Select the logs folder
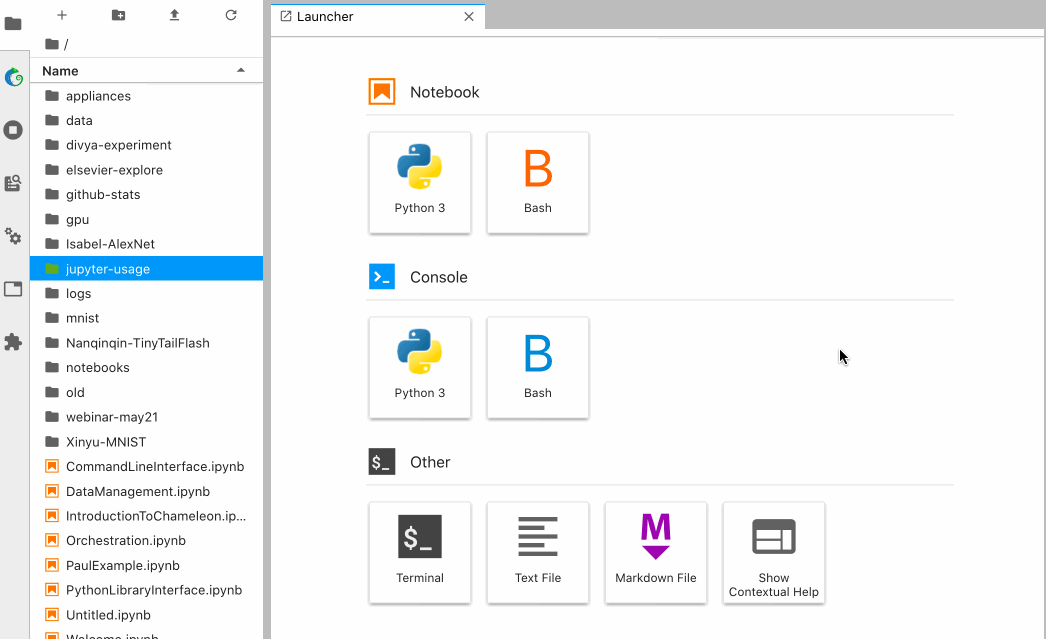This screenshot has height=639, width=1046. [x=146, y=293]
